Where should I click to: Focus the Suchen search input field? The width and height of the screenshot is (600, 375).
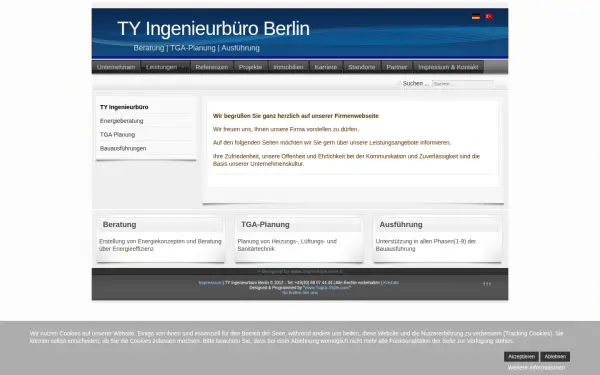point(463,84)
